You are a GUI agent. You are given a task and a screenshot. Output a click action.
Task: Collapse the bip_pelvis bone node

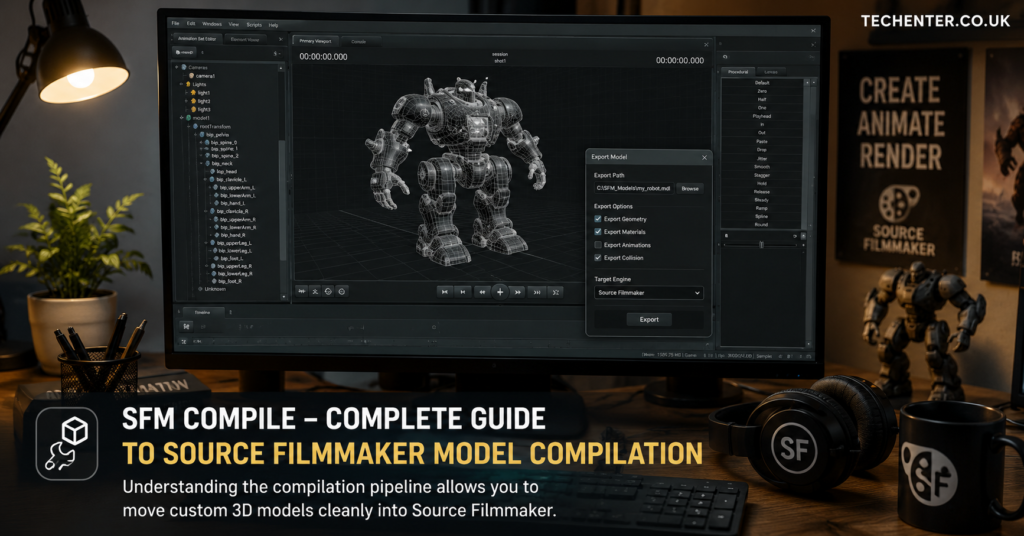pyautogui.click(x=195, y=134)
